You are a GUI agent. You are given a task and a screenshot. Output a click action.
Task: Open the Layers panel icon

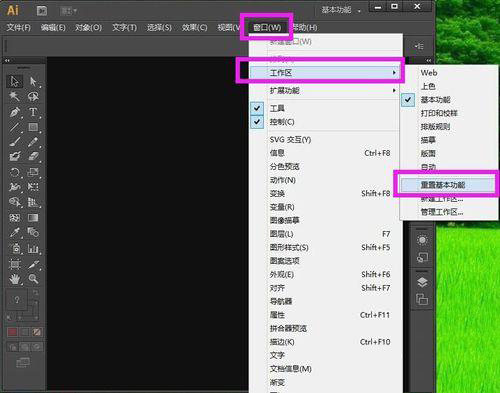[x=422, y=282]
